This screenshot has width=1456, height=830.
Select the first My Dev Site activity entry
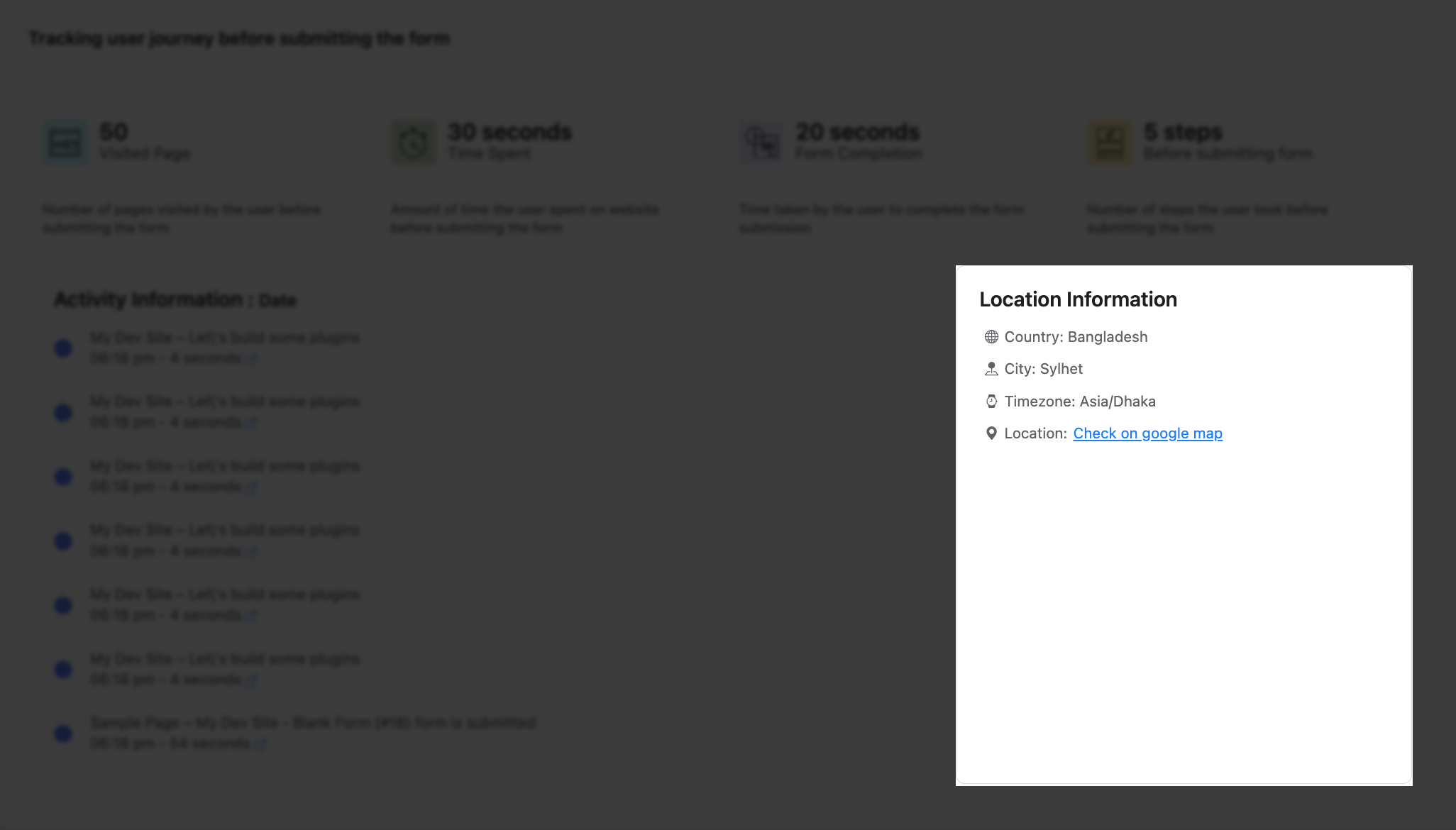225,338
